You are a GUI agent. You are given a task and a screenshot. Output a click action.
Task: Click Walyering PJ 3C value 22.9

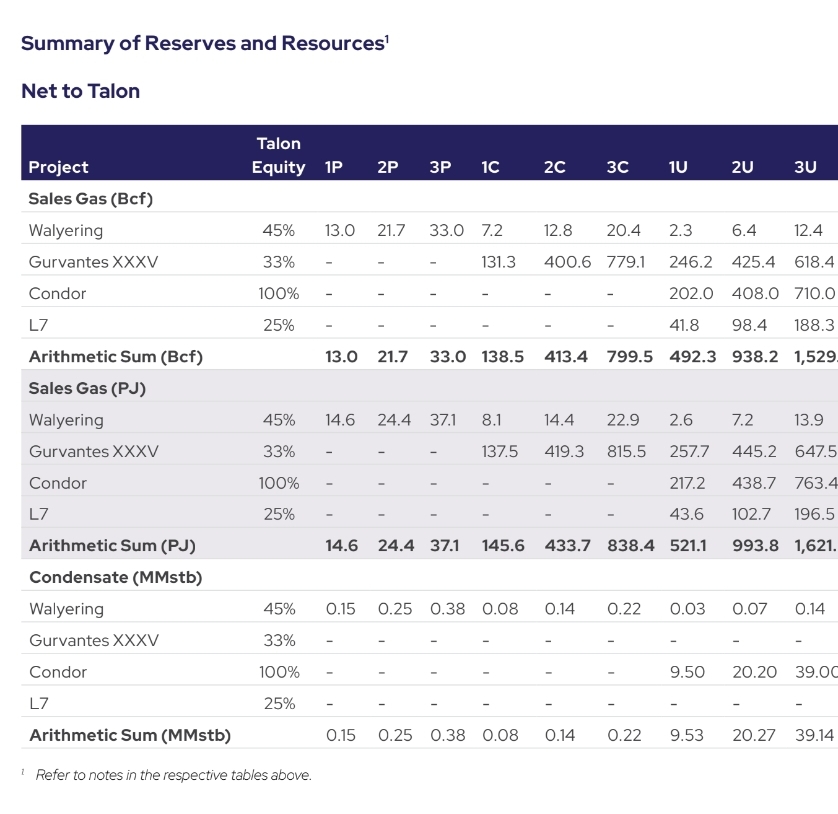tap(623, 420)
